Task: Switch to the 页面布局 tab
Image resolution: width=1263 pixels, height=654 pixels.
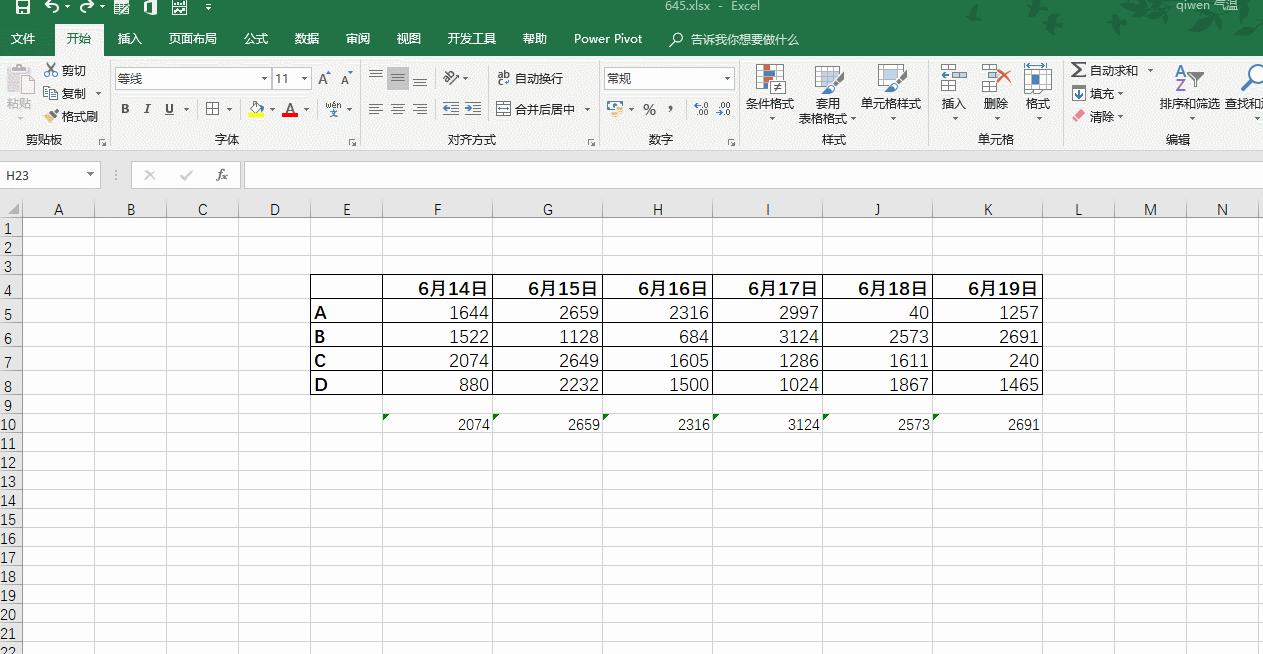Action: click(193, 39)
